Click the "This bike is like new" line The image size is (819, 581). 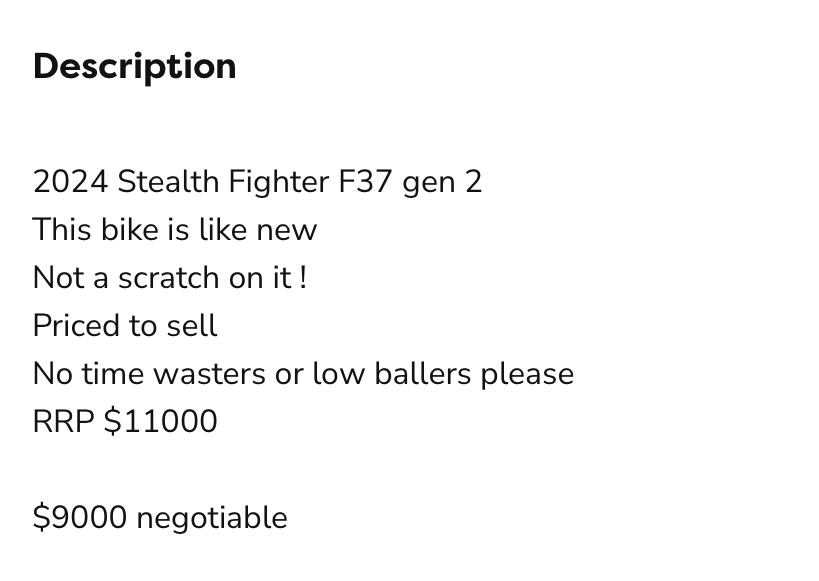[174, 230]
